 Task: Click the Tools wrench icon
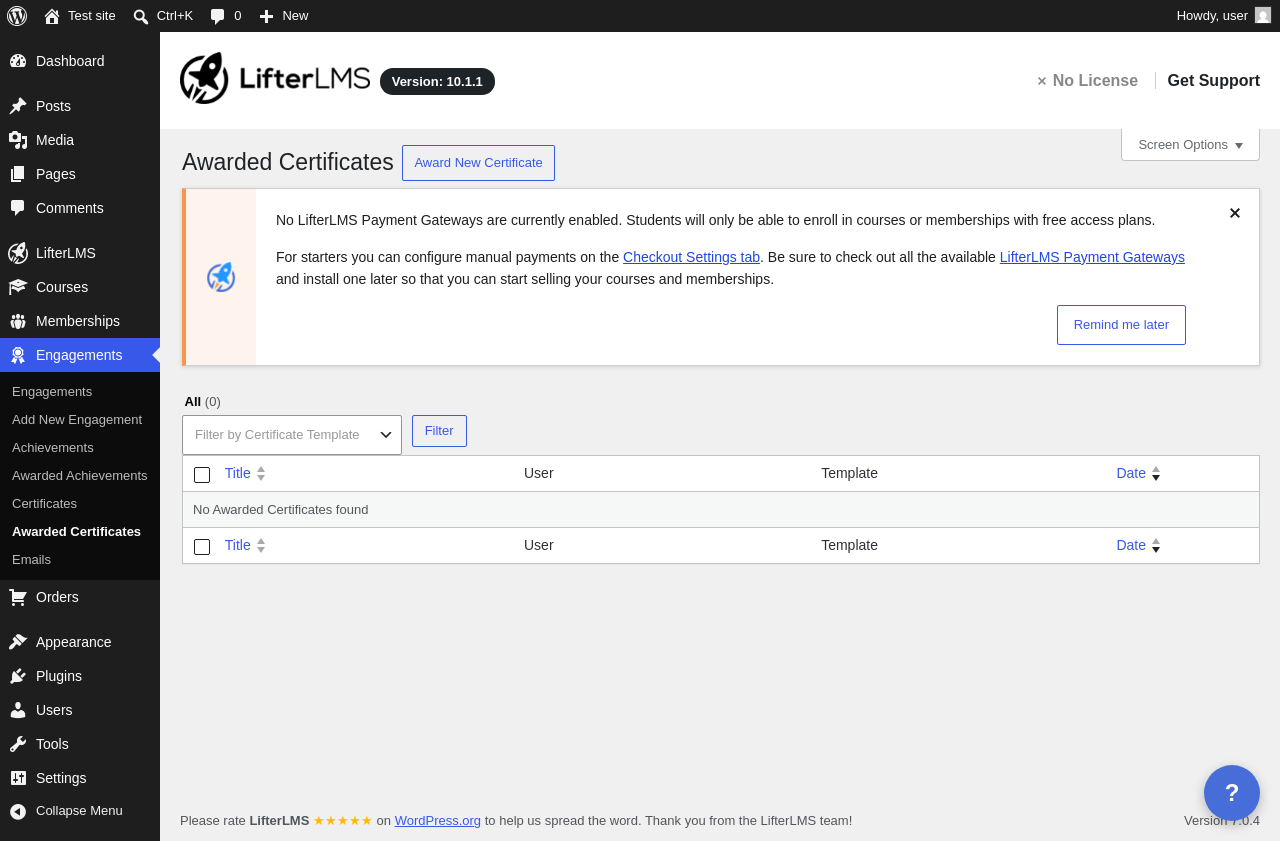(x=18, y=744)
